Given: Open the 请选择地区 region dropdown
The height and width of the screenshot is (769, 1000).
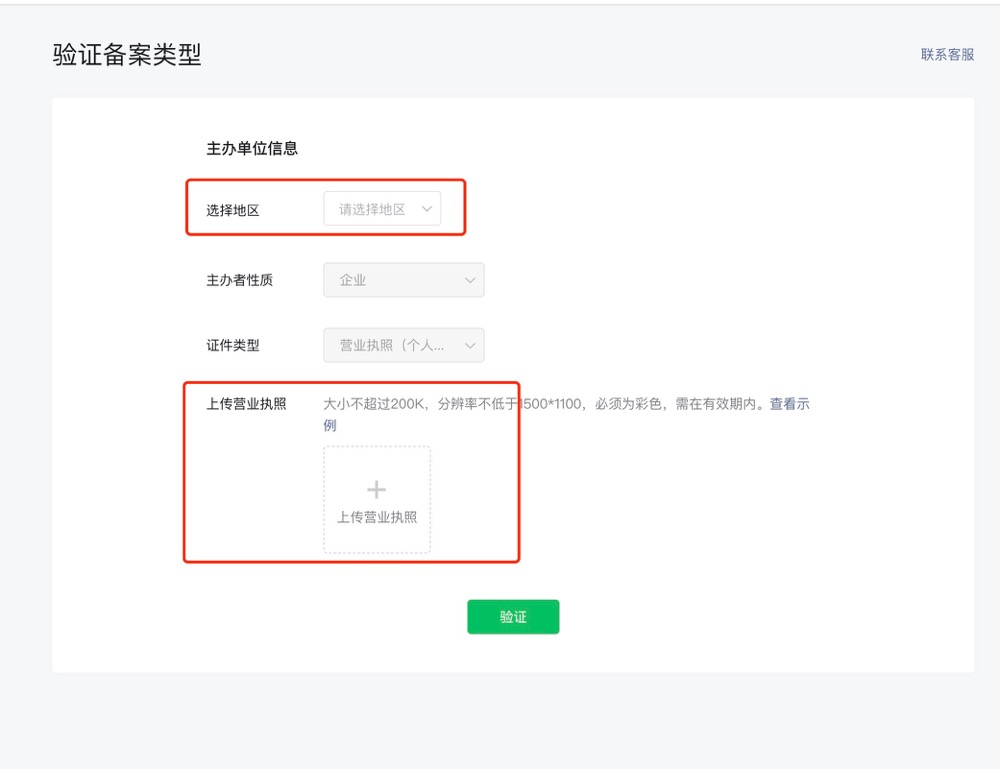Looking at the screenshot, I should [x=382, y=209].
